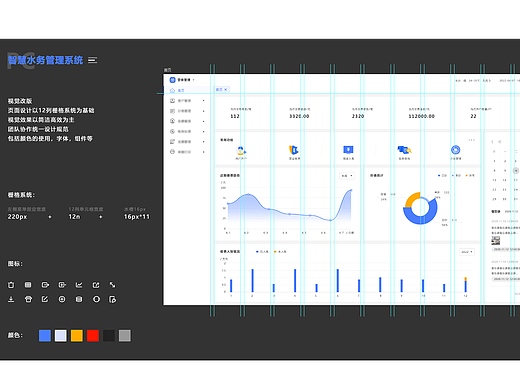520x390 pixels.
Task: Click the tallest bar above month 6
Action: (337, 281)
